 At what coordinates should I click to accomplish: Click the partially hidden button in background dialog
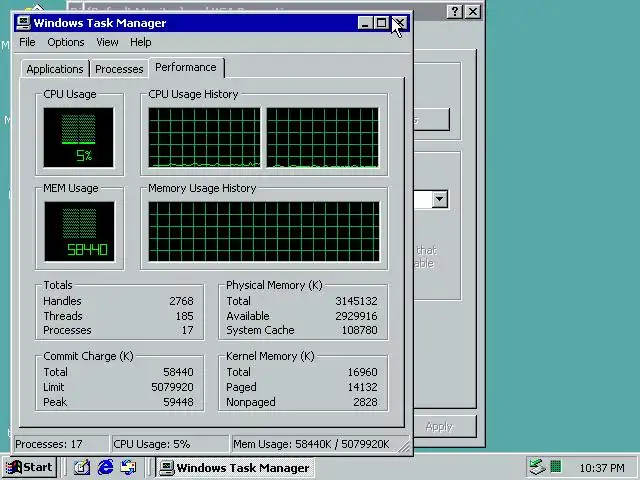click(x=432, y=120)
